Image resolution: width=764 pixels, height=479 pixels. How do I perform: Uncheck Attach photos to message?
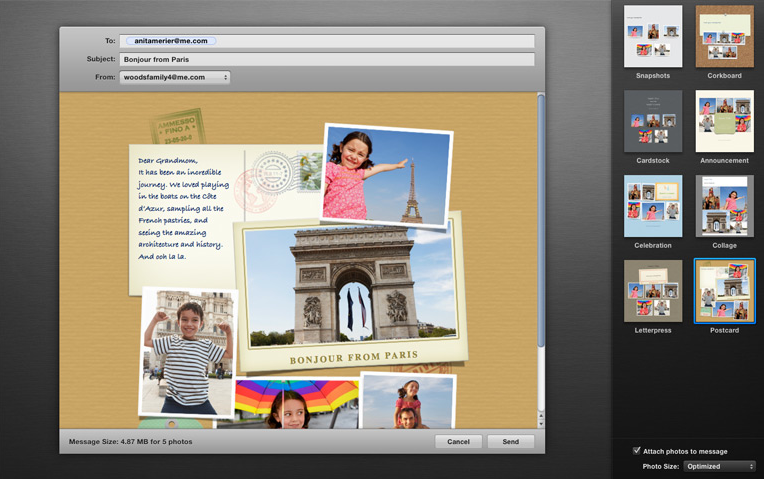click(637, 451)
